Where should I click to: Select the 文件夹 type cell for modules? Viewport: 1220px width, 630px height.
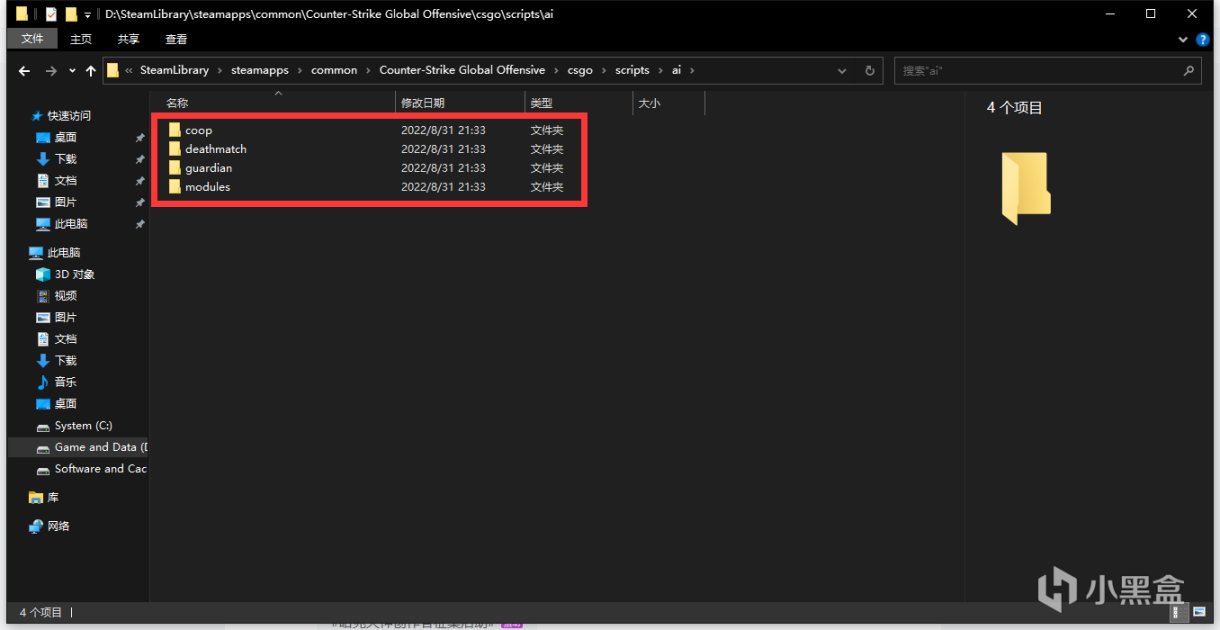(x=547, y=187)
